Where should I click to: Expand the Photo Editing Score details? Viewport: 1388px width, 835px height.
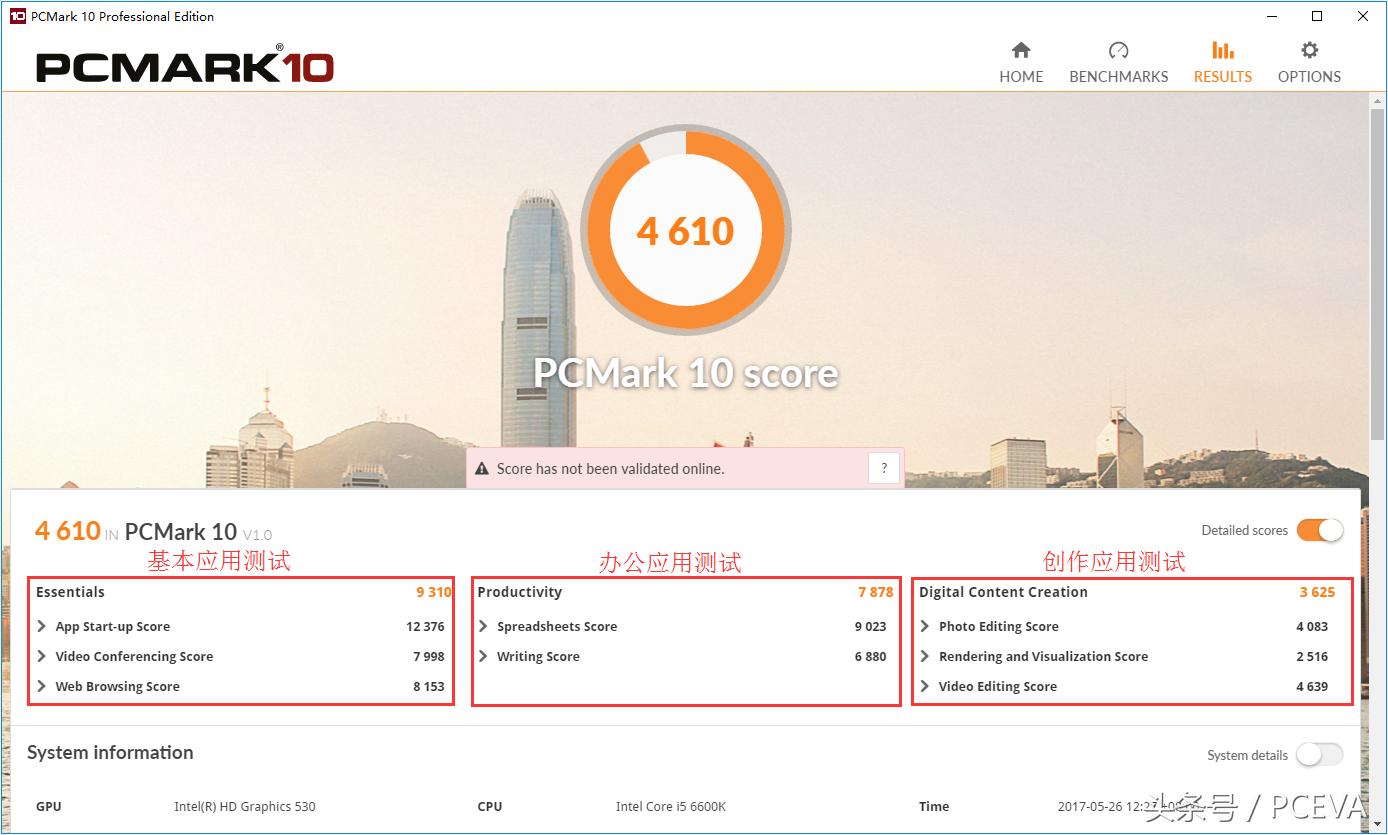(x=925, y=626)
